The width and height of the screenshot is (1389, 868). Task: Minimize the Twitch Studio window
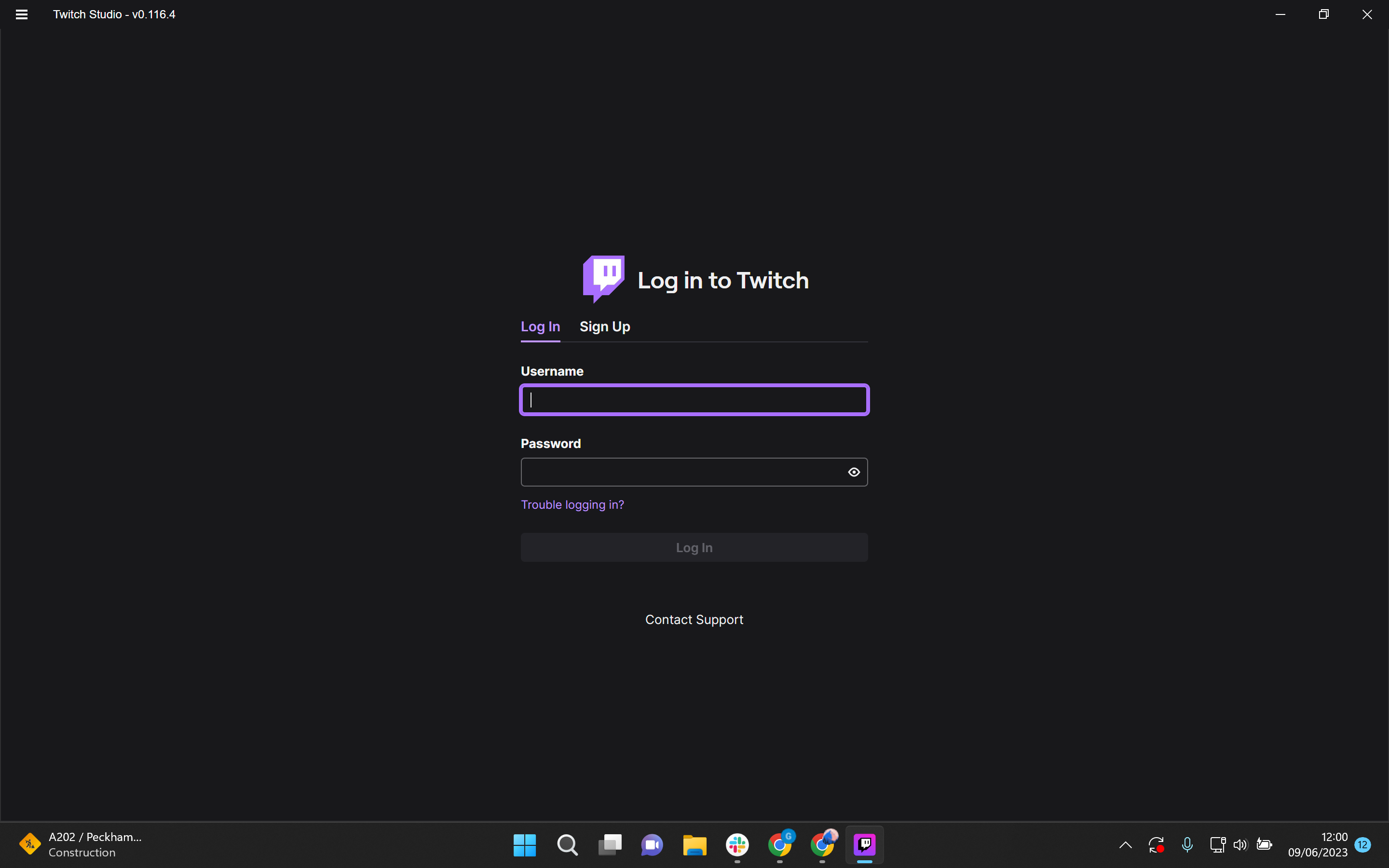1280,14
